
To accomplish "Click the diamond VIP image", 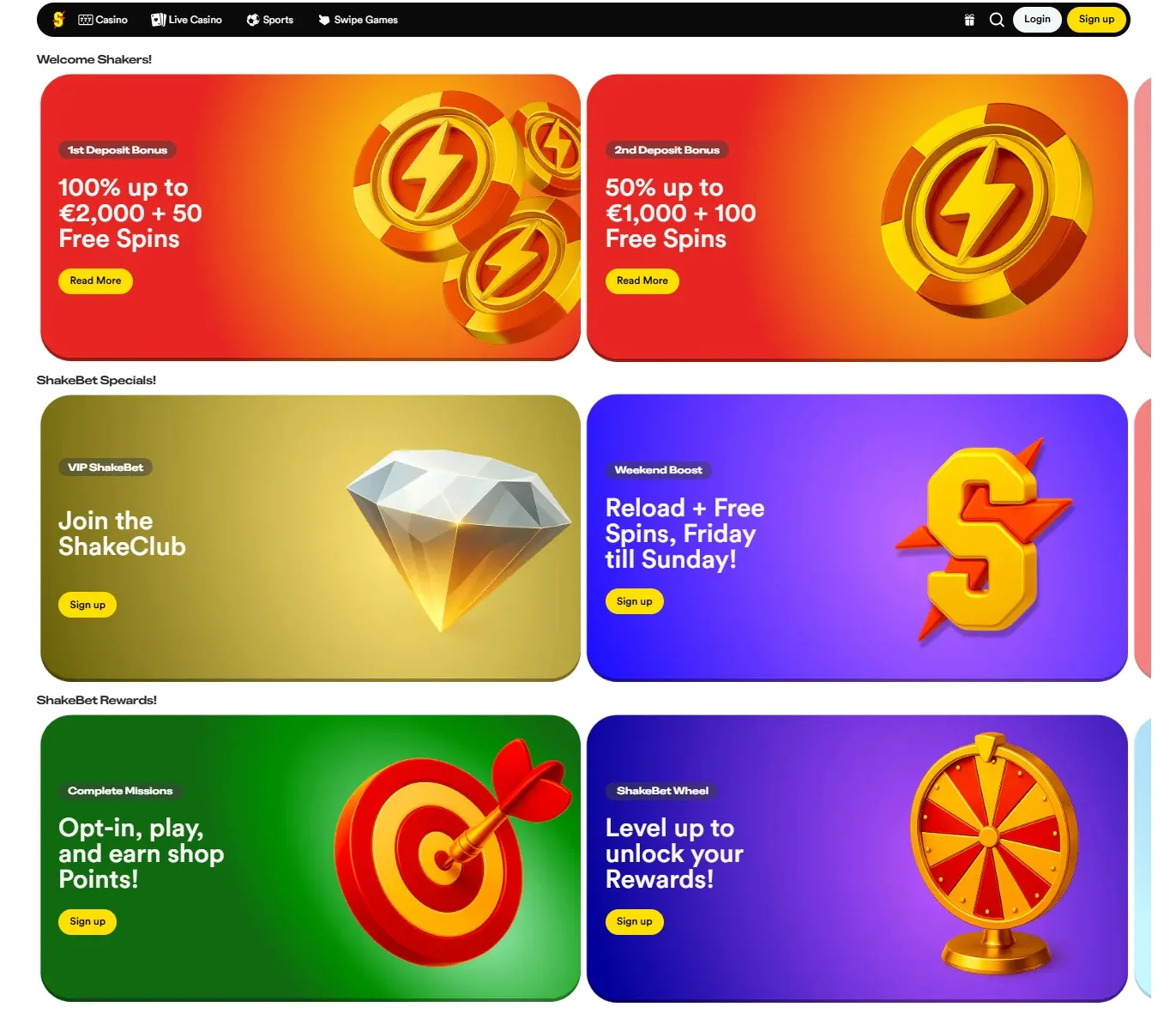I will click(x=458, y=538).
